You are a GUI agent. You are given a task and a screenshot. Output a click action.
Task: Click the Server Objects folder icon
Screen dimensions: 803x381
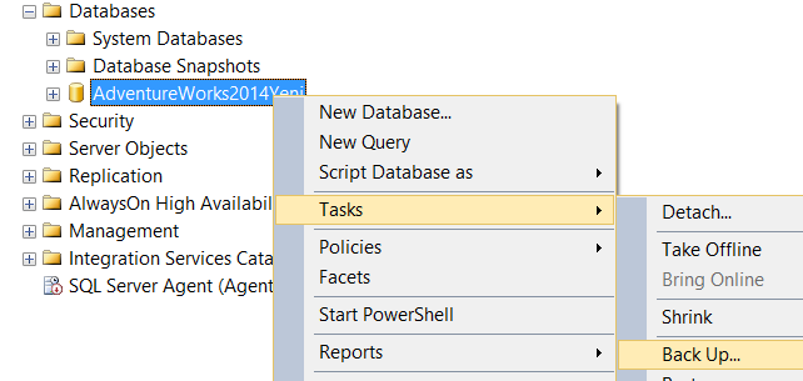tap(52, 149)
